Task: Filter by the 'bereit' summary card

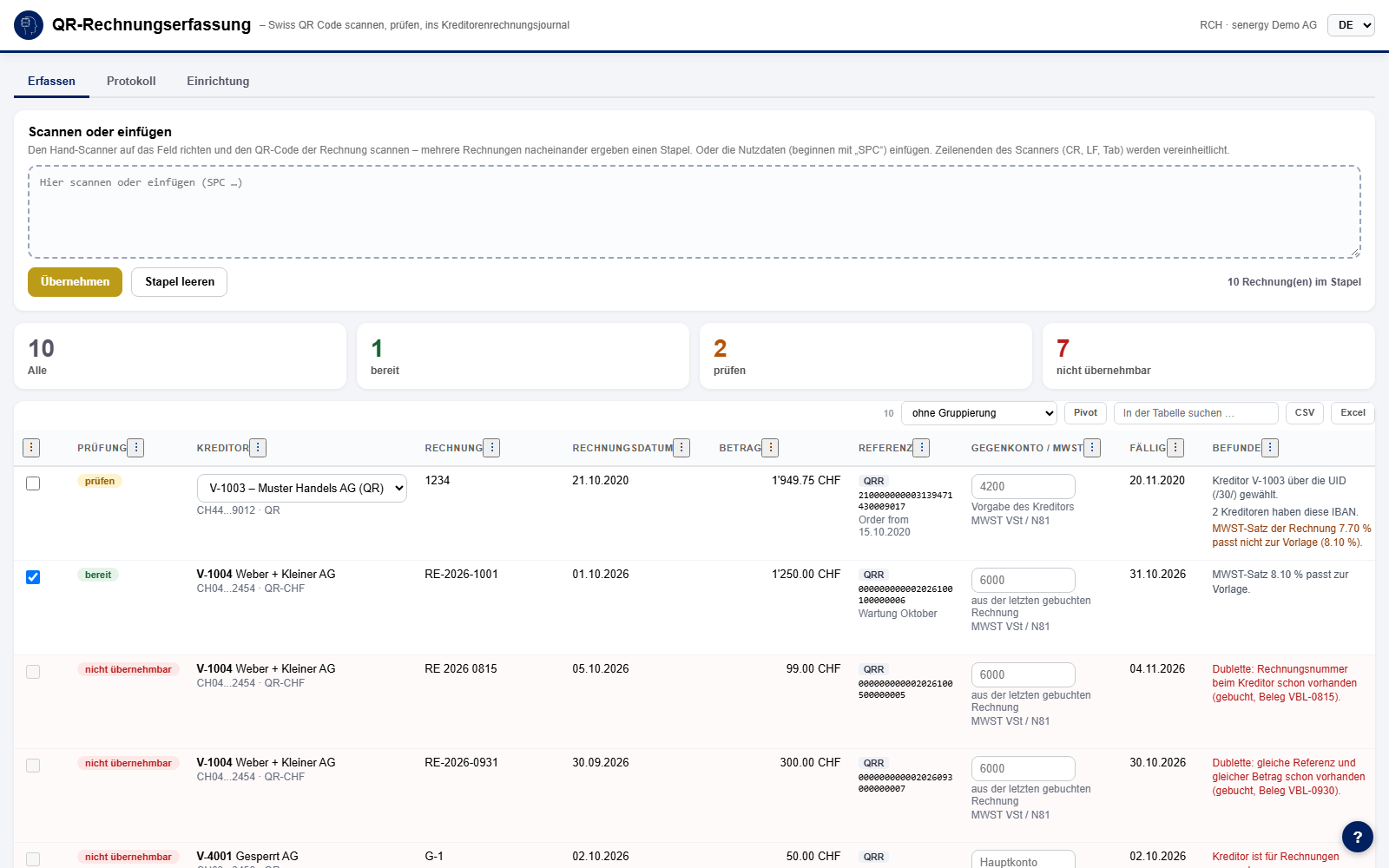Action: pos(523,356)
